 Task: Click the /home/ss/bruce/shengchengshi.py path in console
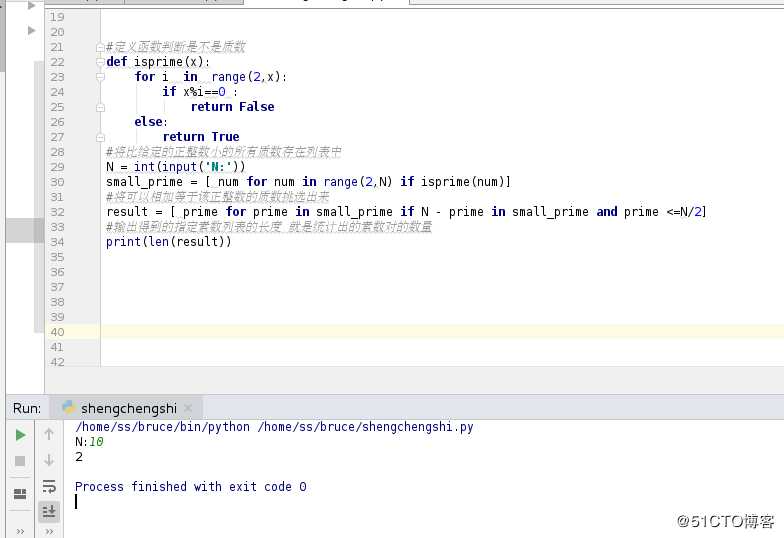(x=365, y=426)
